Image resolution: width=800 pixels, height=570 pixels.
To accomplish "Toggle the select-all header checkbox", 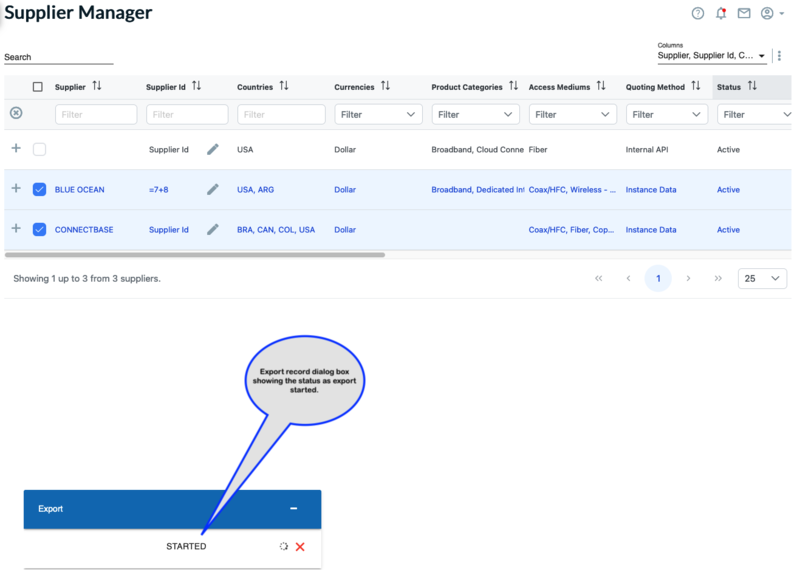I will click(x=38, y=87).
